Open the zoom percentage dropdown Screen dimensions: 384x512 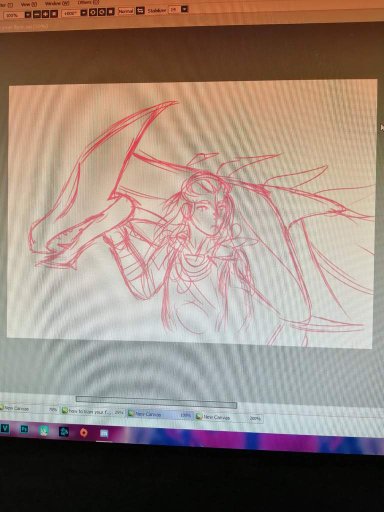pos(28,15)
